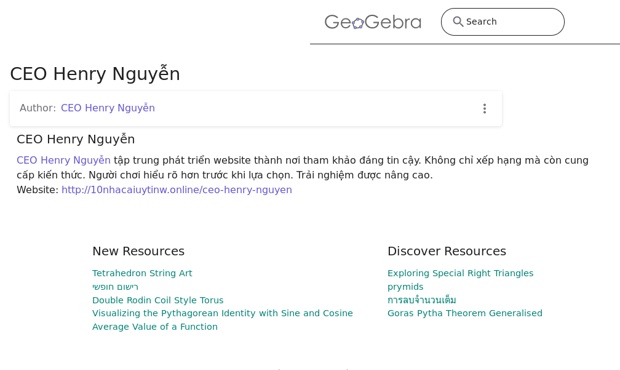Open Double Rodin Coil Style Torus
The height and width of the screenshot is (370, 620).
pyautogui.click(x=158, y=300)
